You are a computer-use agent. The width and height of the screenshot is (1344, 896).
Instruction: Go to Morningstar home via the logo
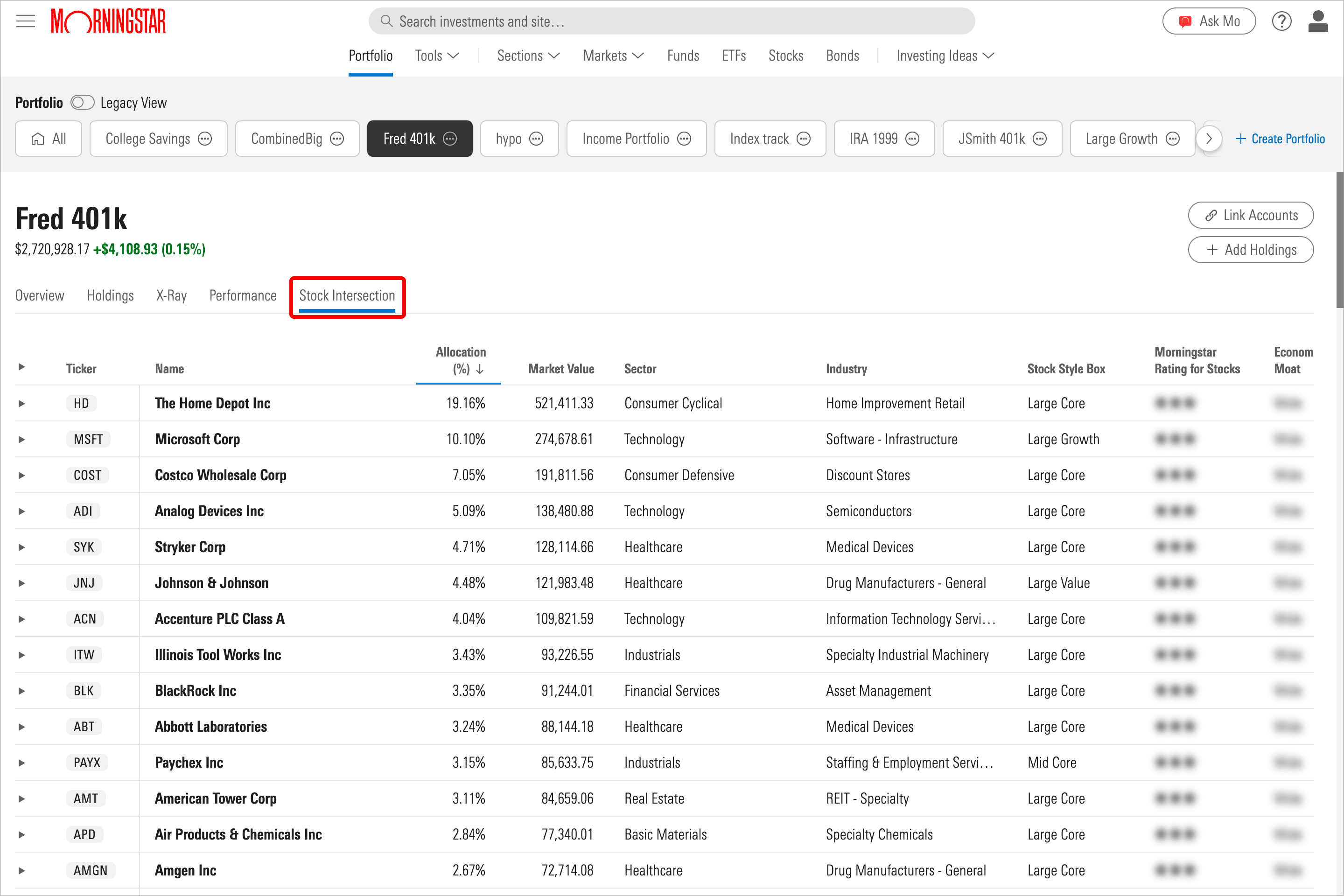[x=109, y=21]
